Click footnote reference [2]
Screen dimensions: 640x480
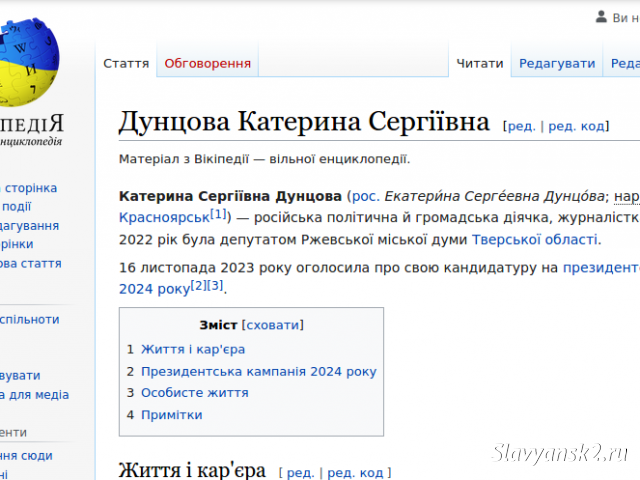pyautogui.click(x=199, y=285)
